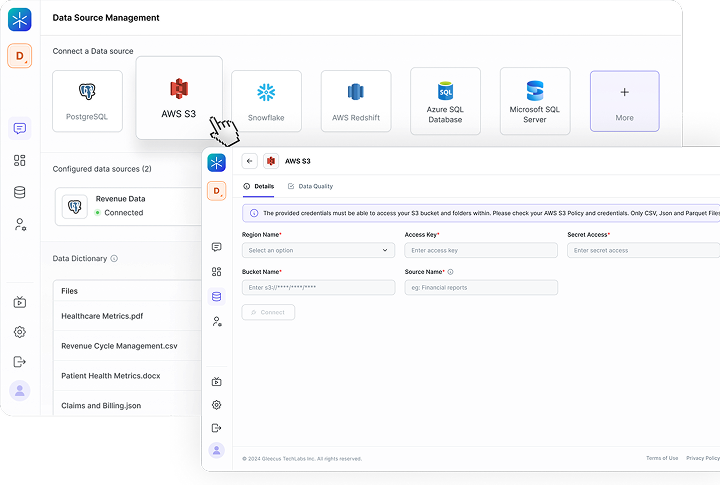Click the AWS S3 data source card

(x=179, y=96)
